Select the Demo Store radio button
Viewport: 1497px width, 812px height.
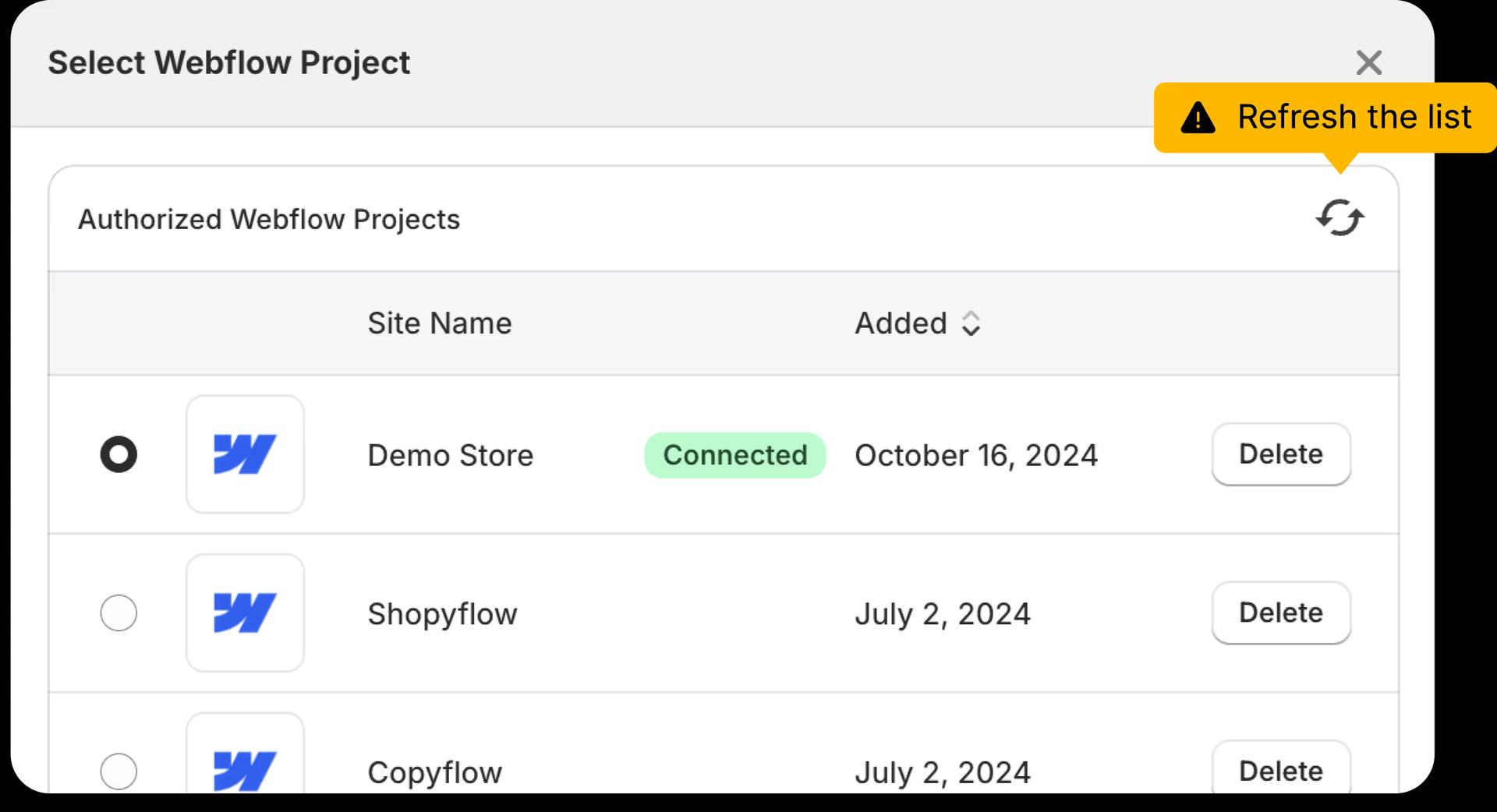tap(119, 454)
